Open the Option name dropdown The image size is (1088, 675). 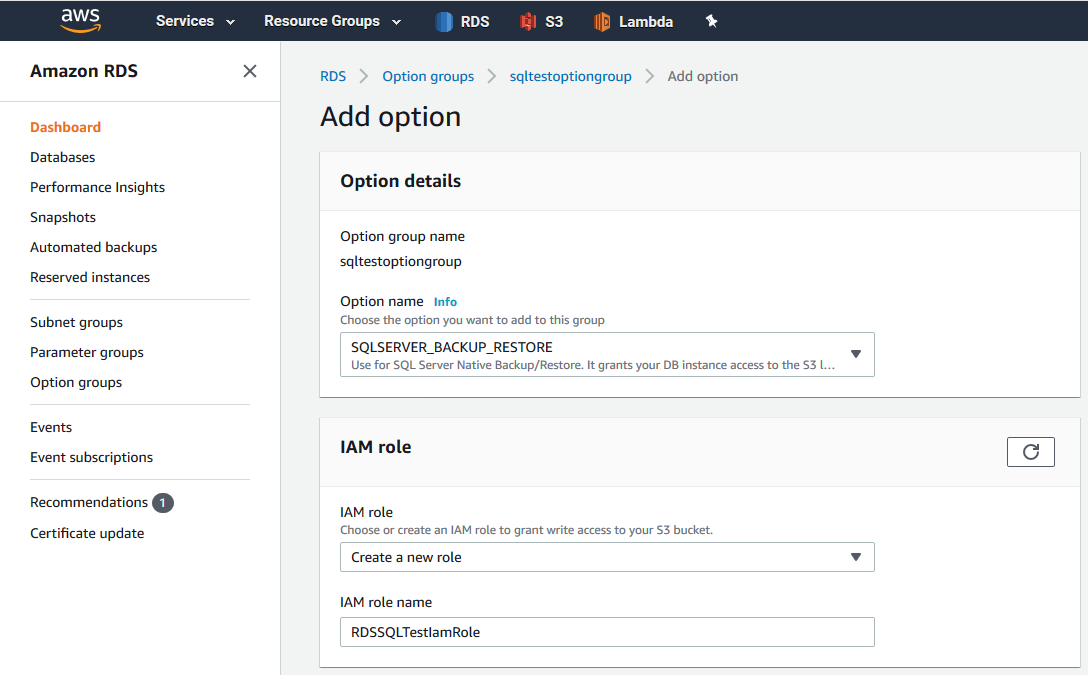coord(607,355)
